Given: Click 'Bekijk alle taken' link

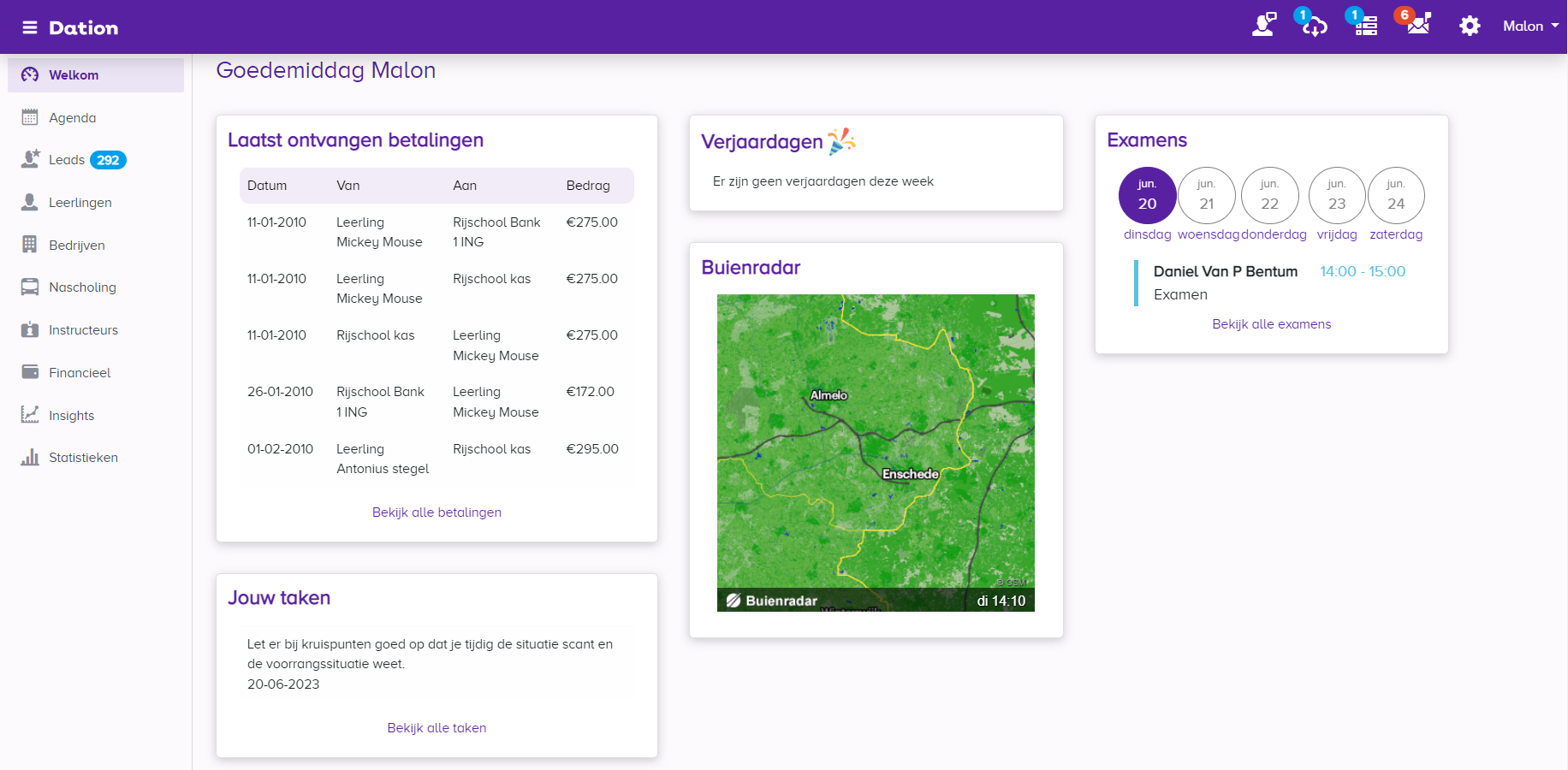Looking at the screenshot, I should coord(437,728).
